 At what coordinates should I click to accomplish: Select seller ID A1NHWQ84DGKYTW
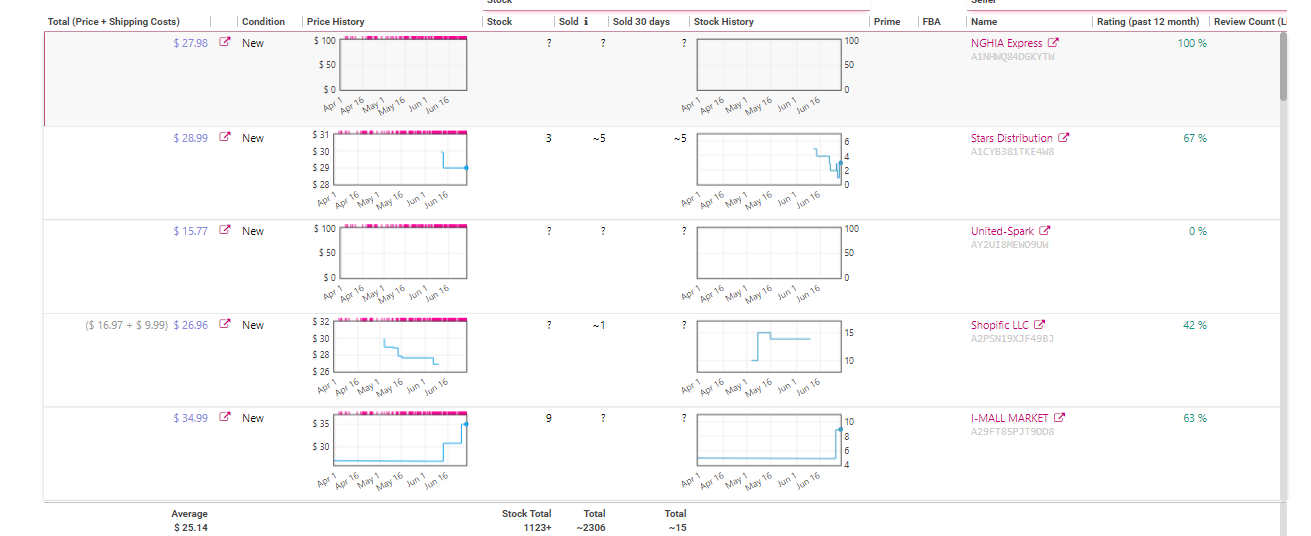pos(1012,57)
